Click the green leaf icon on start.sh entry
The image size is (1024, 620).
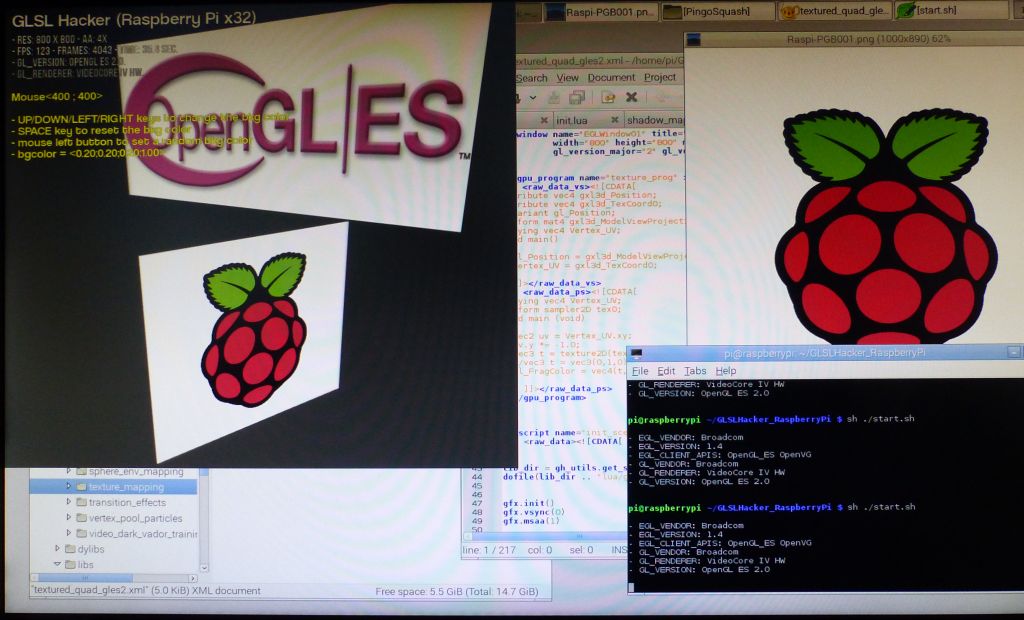point(906,10)
